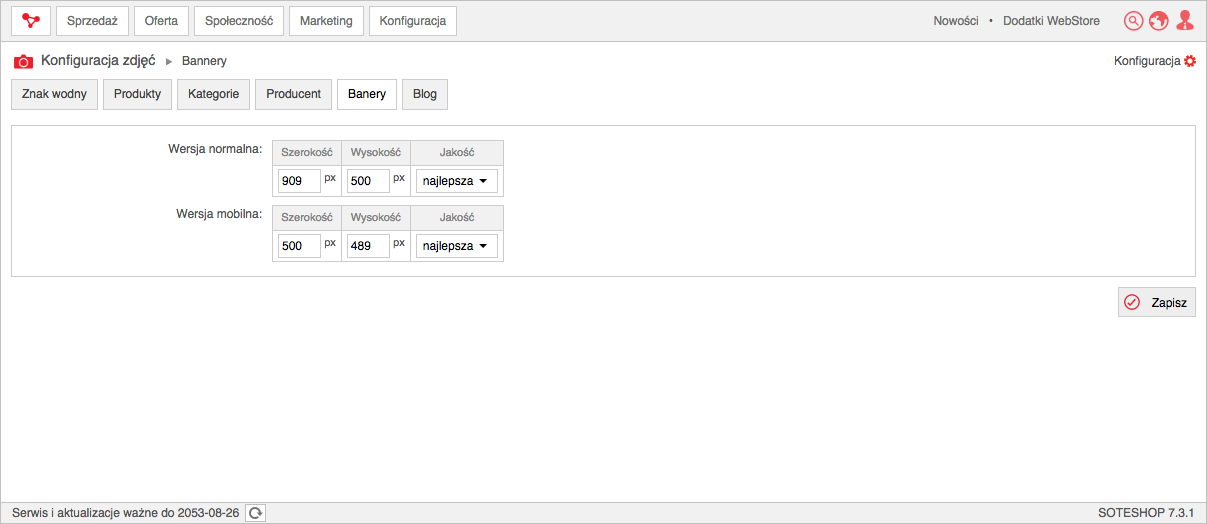Open the Dodatki WebStore link
This screenshot has height=524, width=1207.
(1051, 20)
